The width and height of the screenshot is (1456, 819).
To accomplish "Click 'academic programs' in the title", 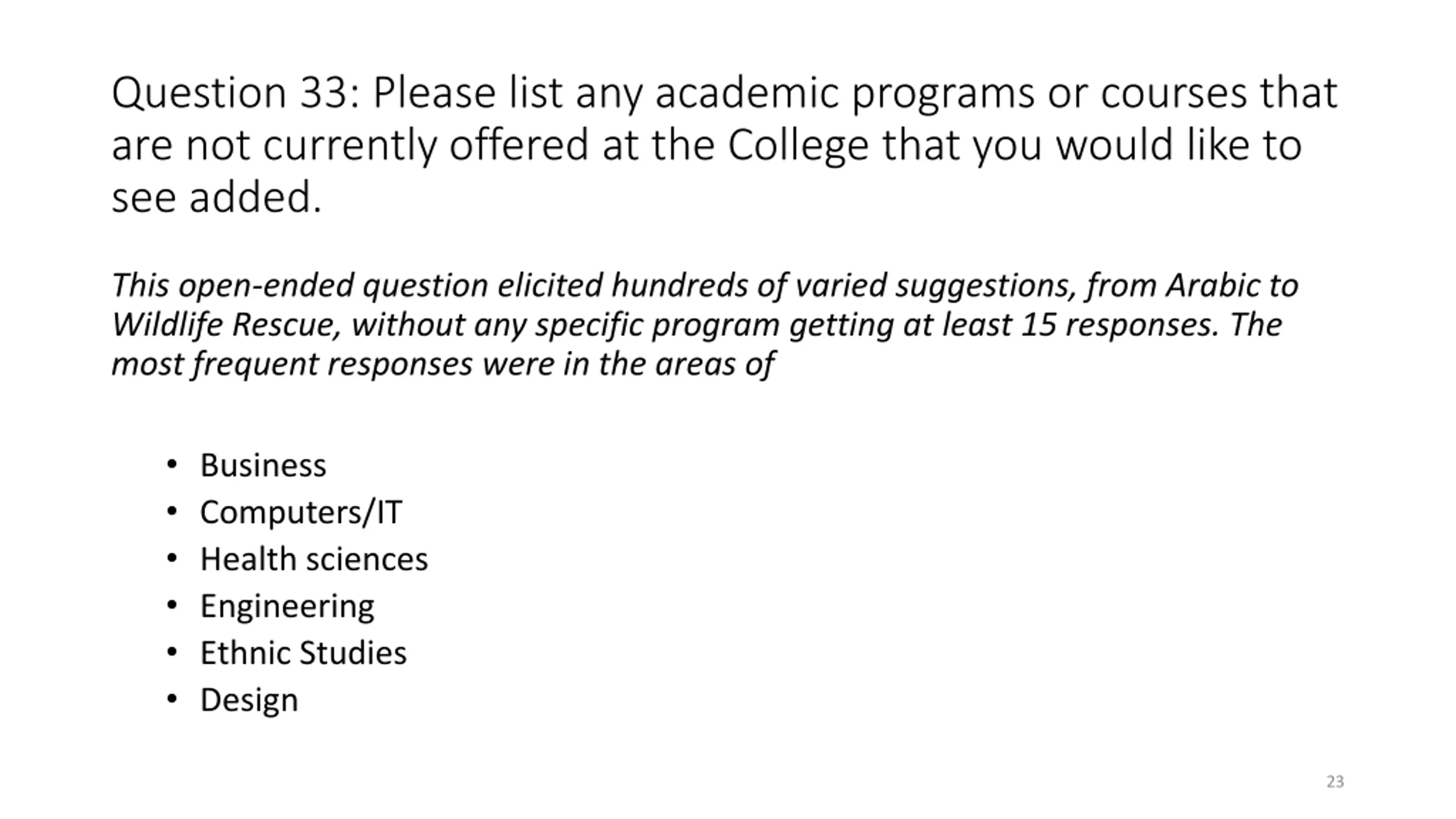I will (x=845, y=93).
